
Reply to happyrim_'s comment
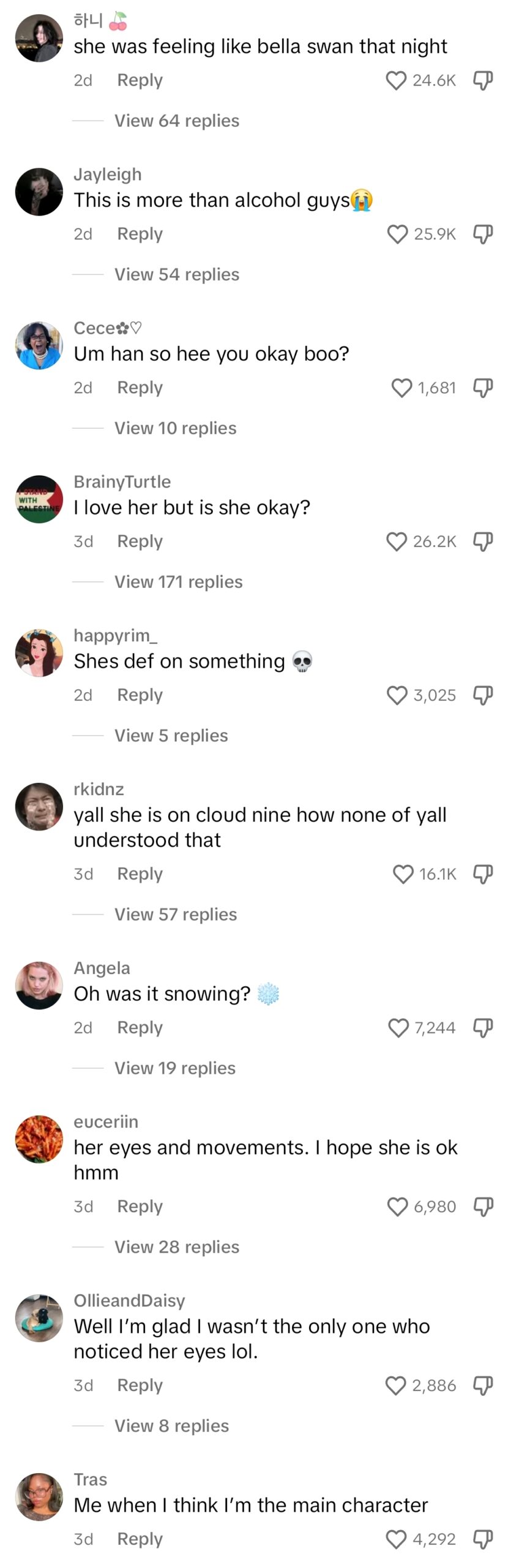pyautogui.click(x=140, y=695)
